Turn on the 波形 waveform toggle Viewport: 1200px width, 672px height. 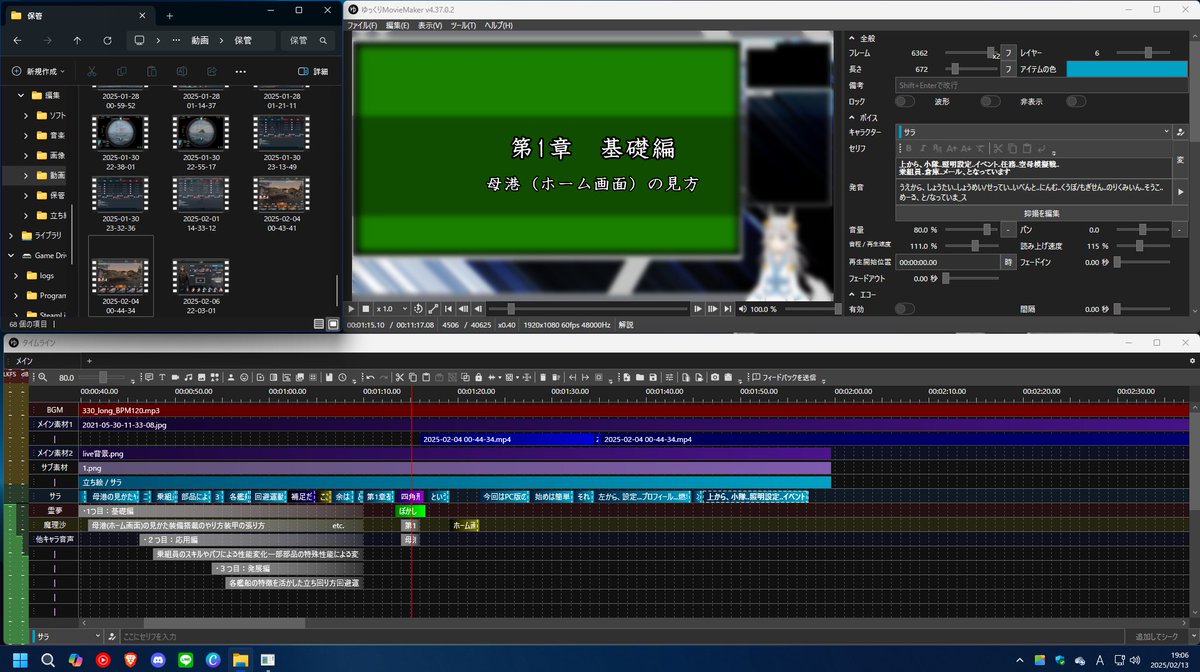pyautogui.click(x=990, y=101)
